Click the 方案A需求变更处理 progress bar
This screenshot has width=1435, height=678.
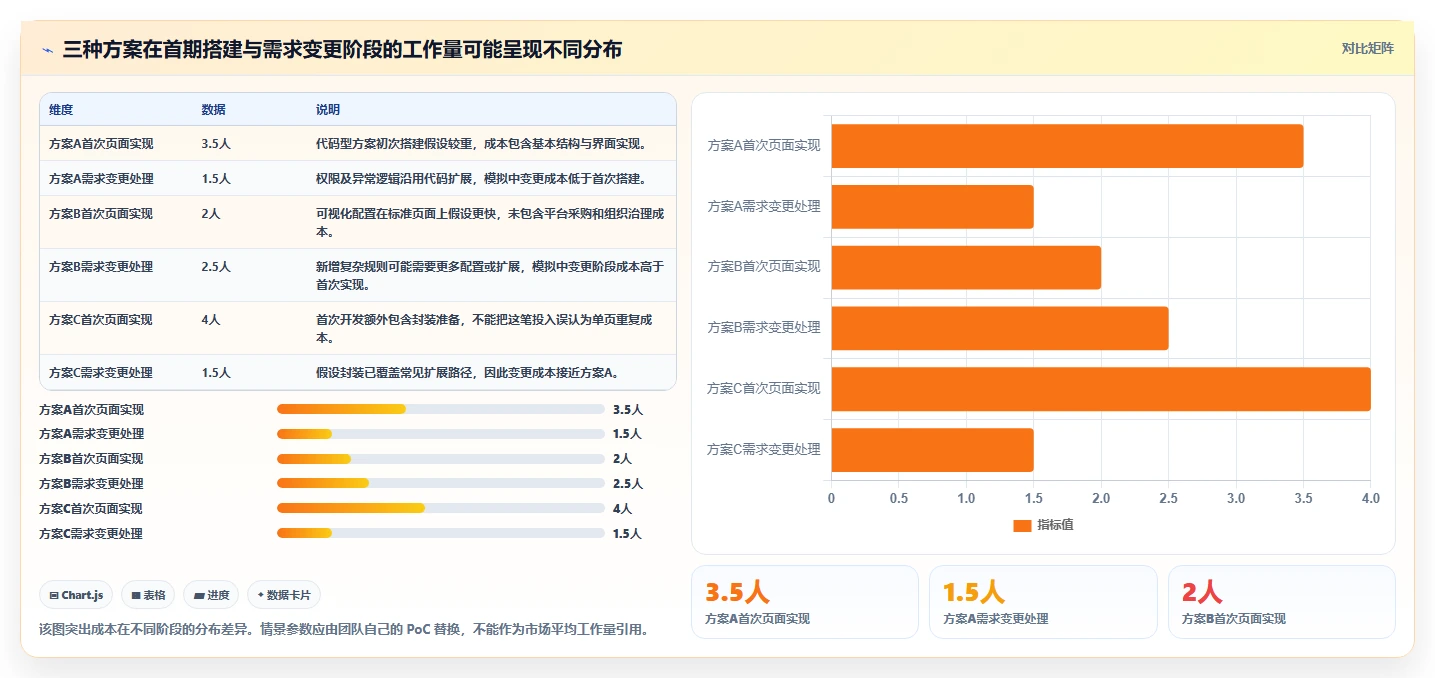point(441,434)
